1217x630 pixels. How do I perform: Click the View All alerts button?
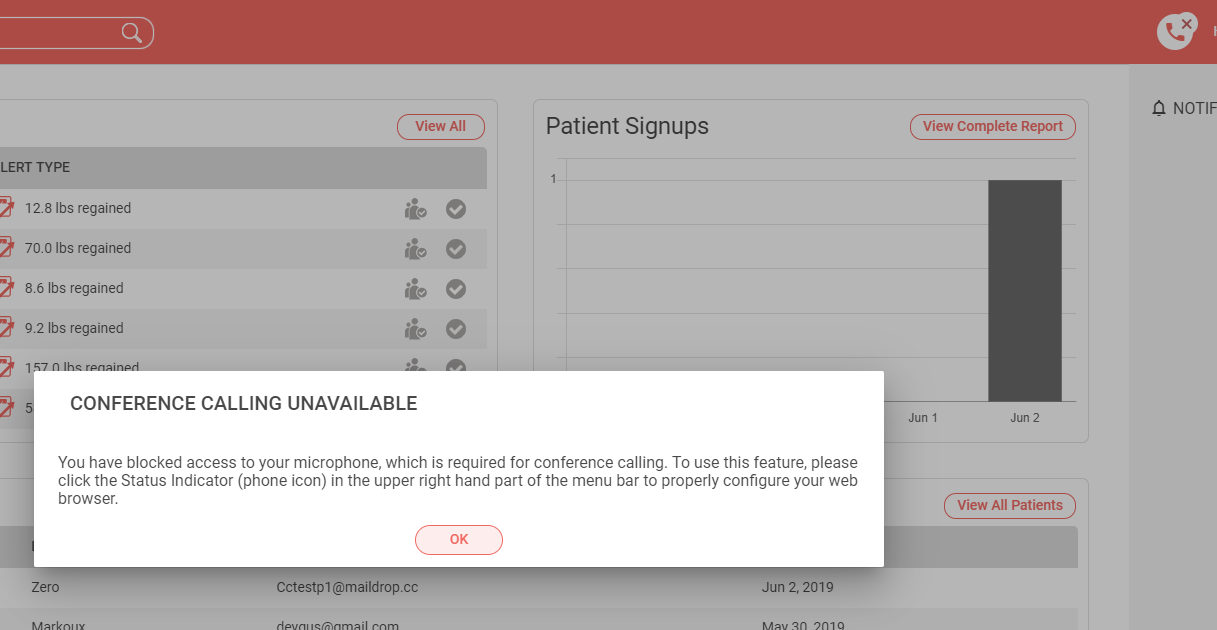click(x=441, y=127)
